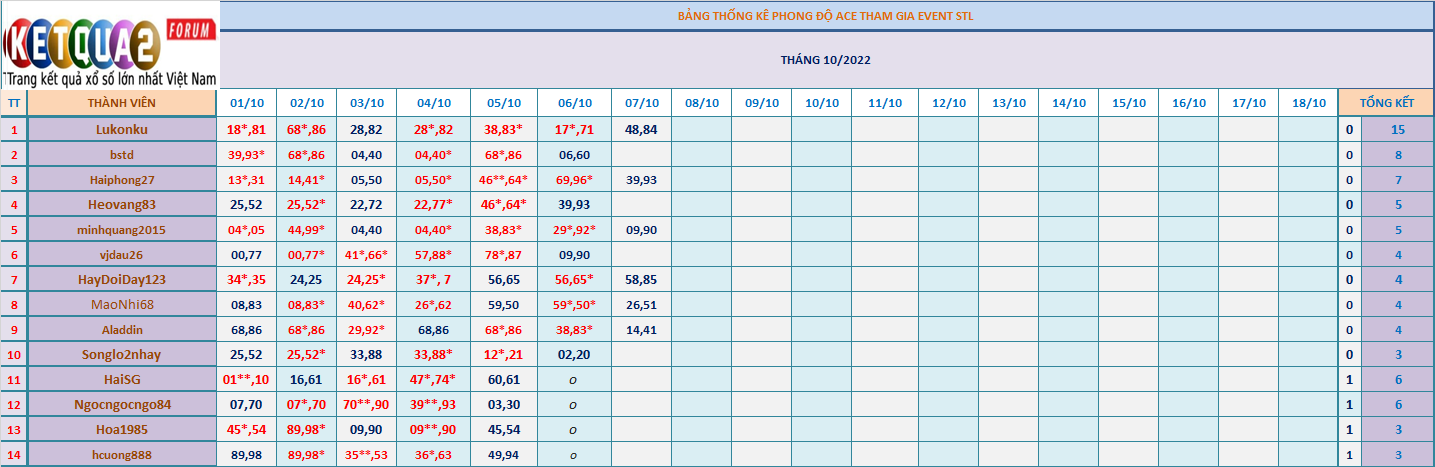Screen dimensions: 1435x467
Task: Select the THÁNG 10/2022 heading cell
Action: (x=825, y=60)
